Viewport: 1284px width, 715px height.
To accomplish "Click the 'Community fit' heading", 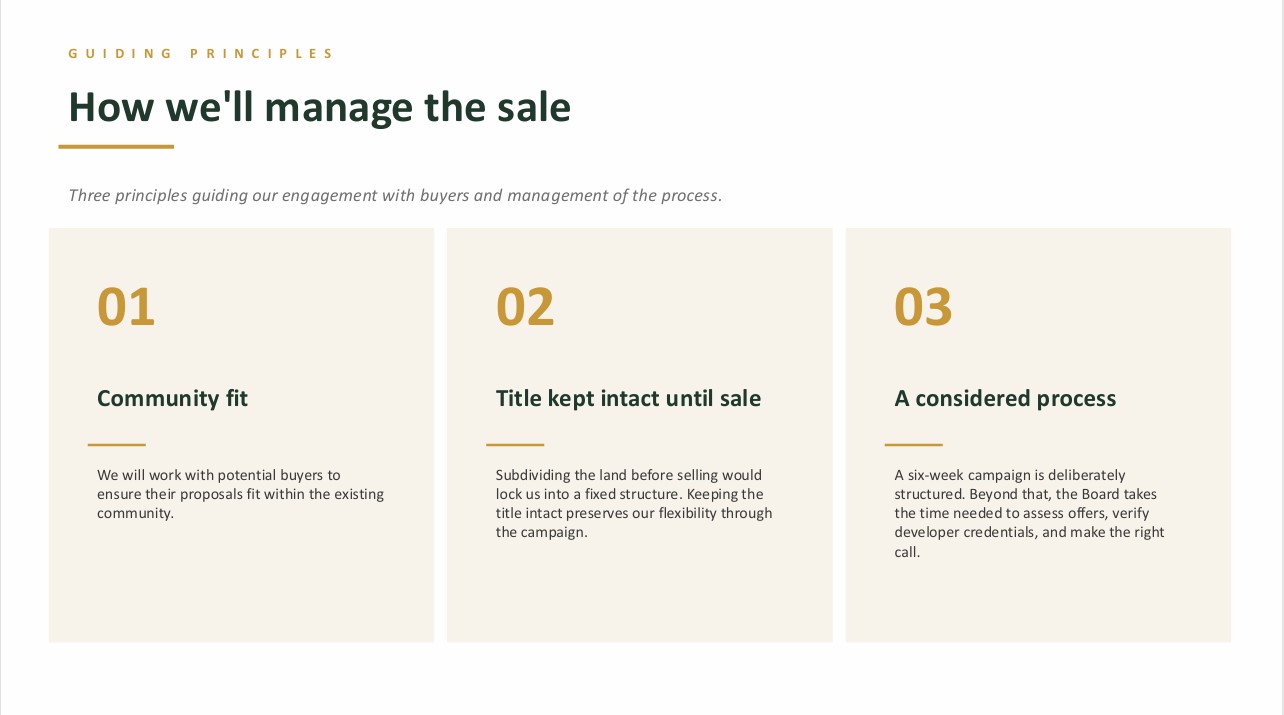I will (x=172, y=398).
